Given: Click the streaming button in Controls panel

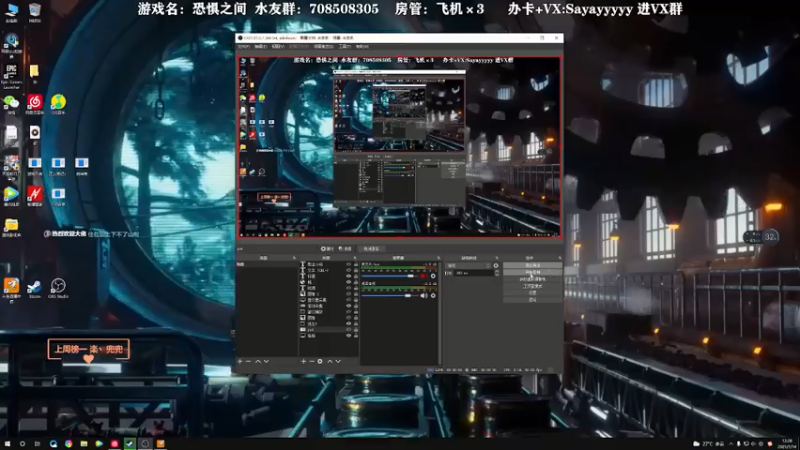Looking at the screenshot, I should pos(533,265).
